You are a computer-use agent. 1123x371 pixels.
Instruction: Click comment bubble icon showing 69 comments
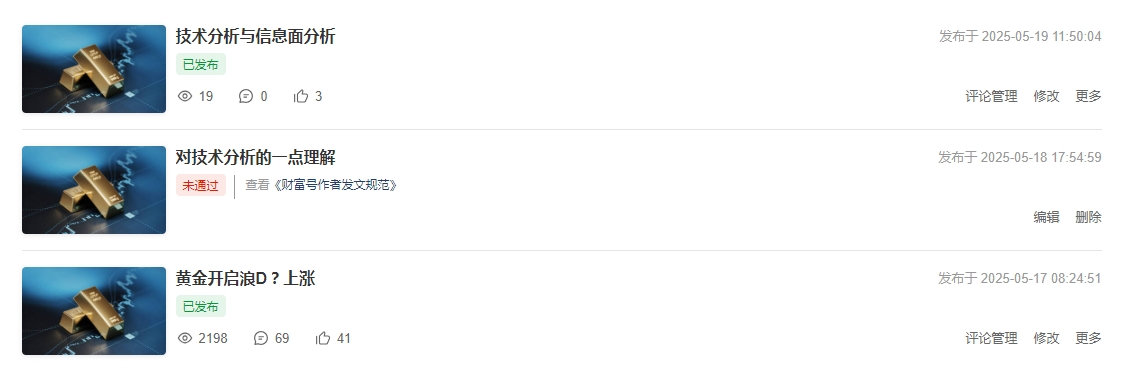(x=261, y=338)
